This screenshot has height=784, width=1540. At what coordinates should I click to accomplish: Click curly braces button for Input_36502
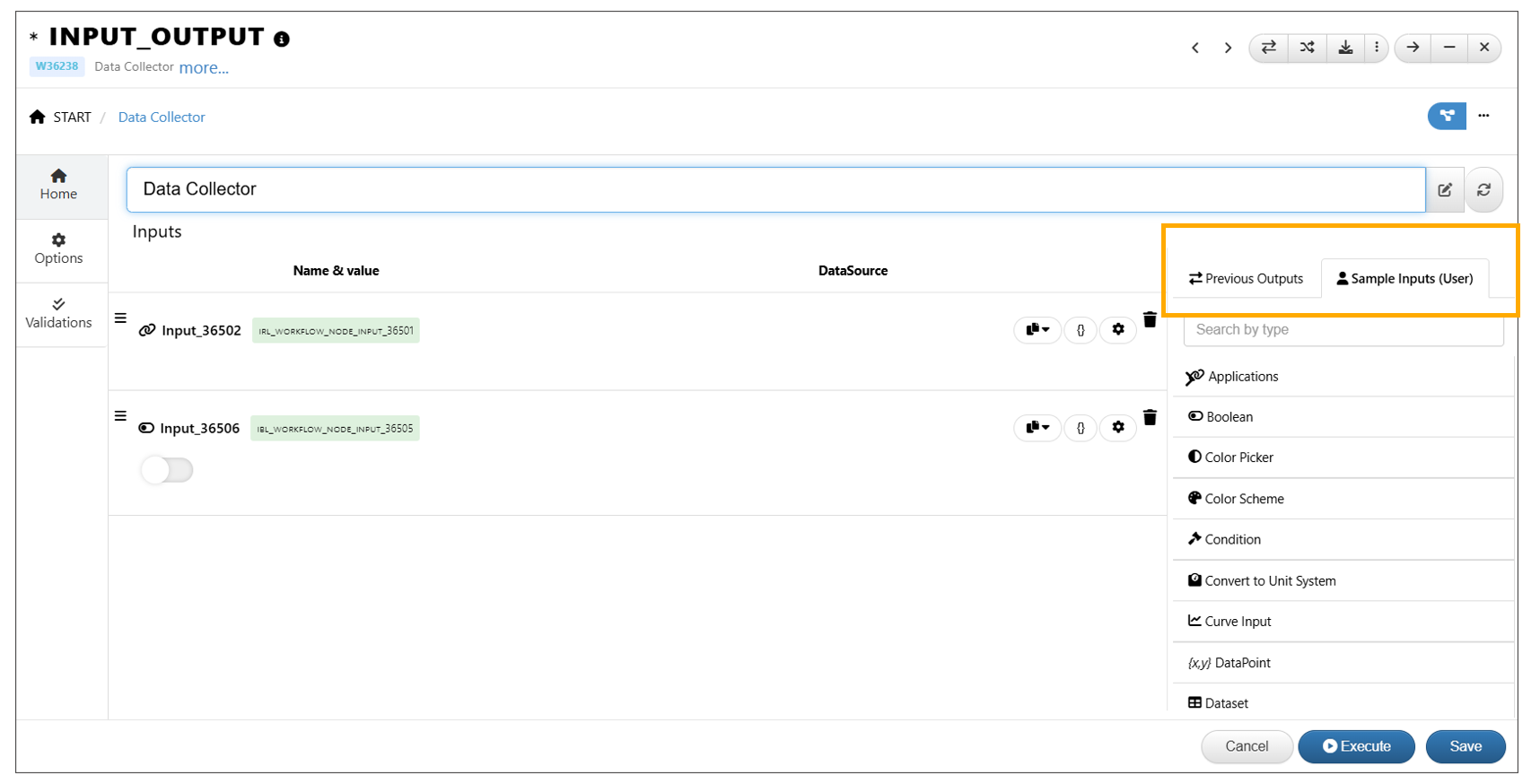(x=1081, y=330)
